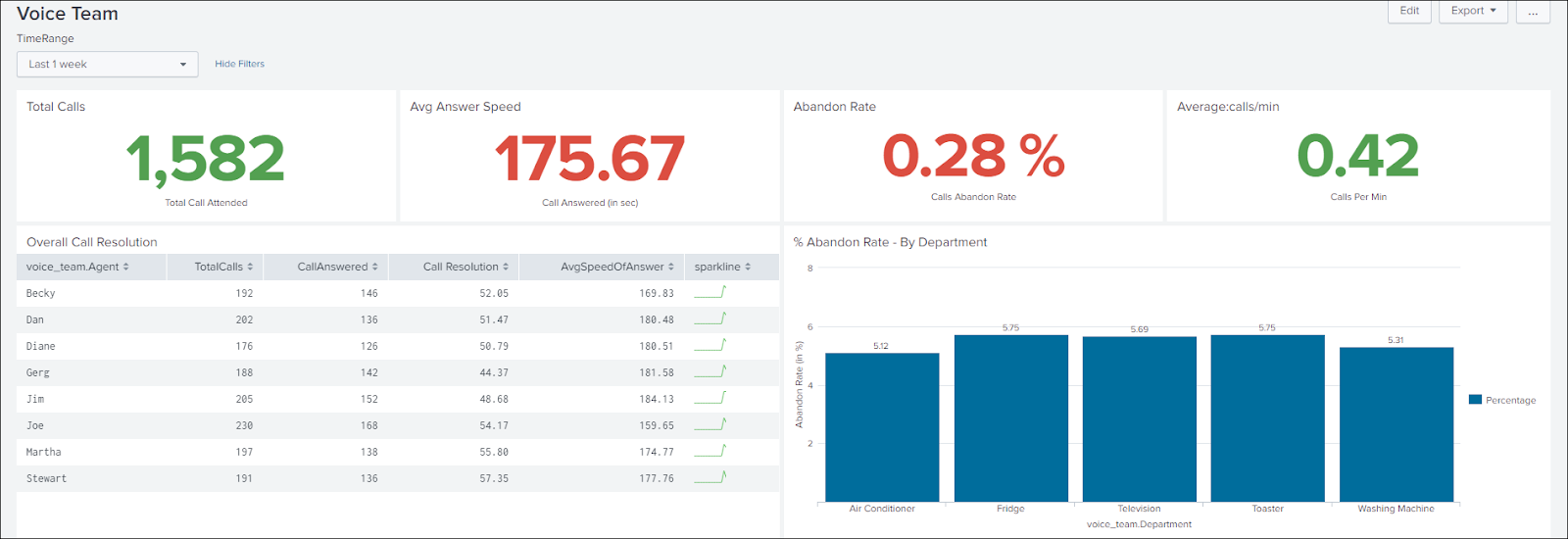
Task: Click the Total Calls value 1,582
Action: click(206, 159)
